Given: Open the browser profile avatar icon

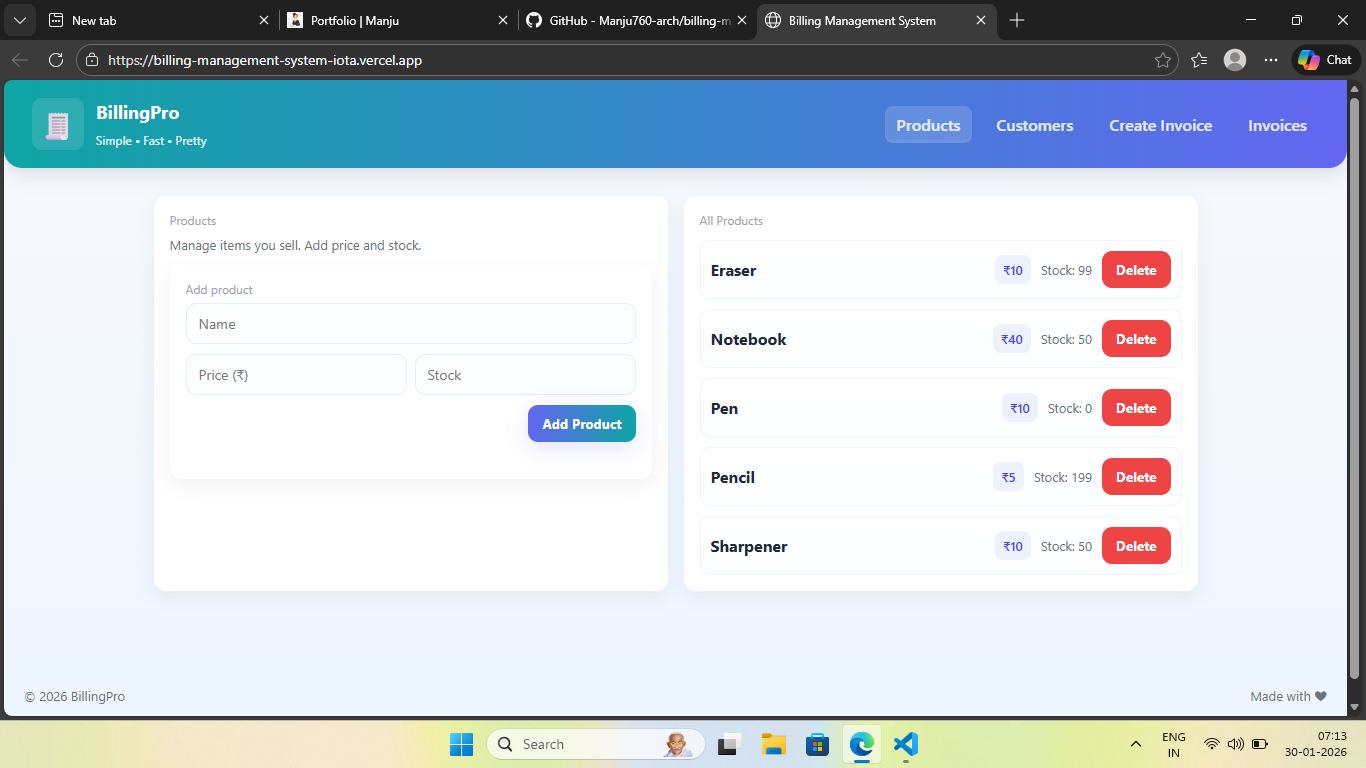Looking at the screenshot, I should (x=1235, y=60).
